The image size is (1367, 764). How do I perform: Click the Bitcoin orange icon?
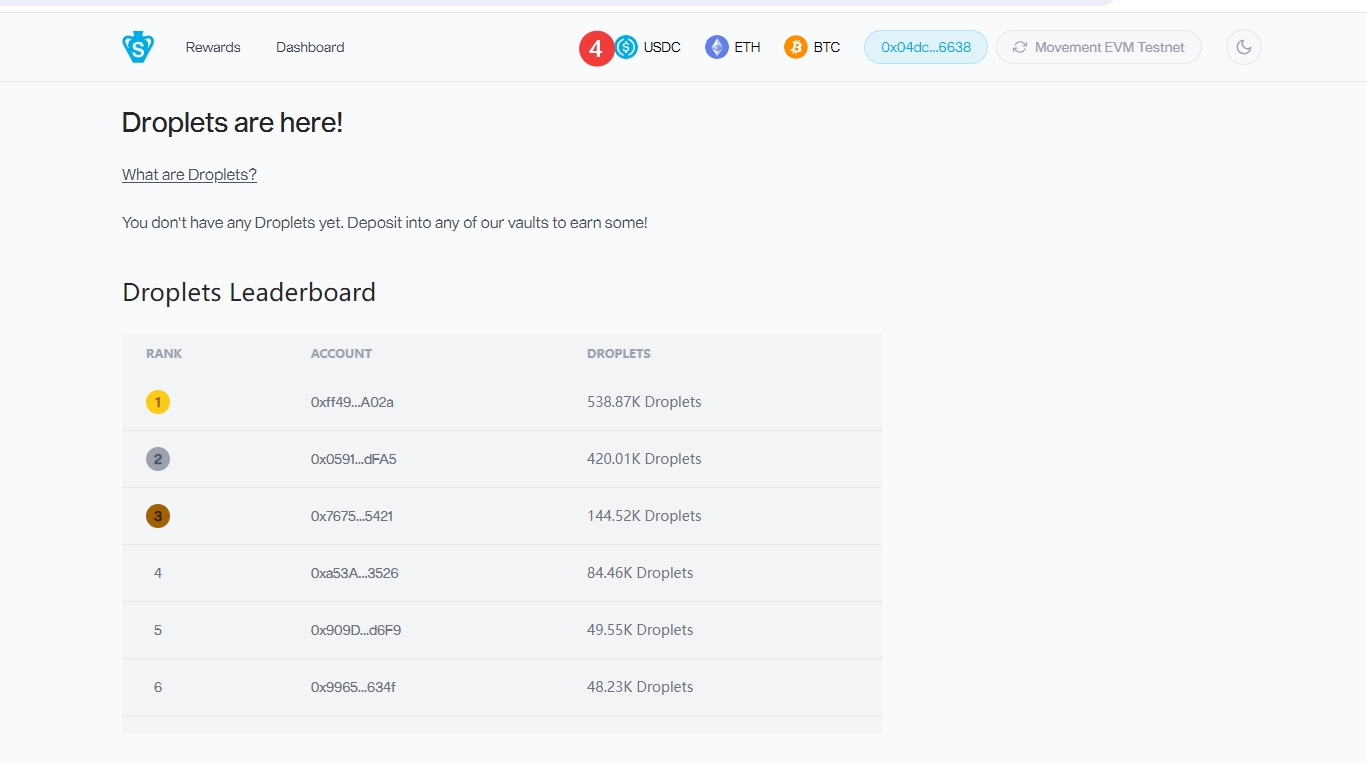[796, 47]
